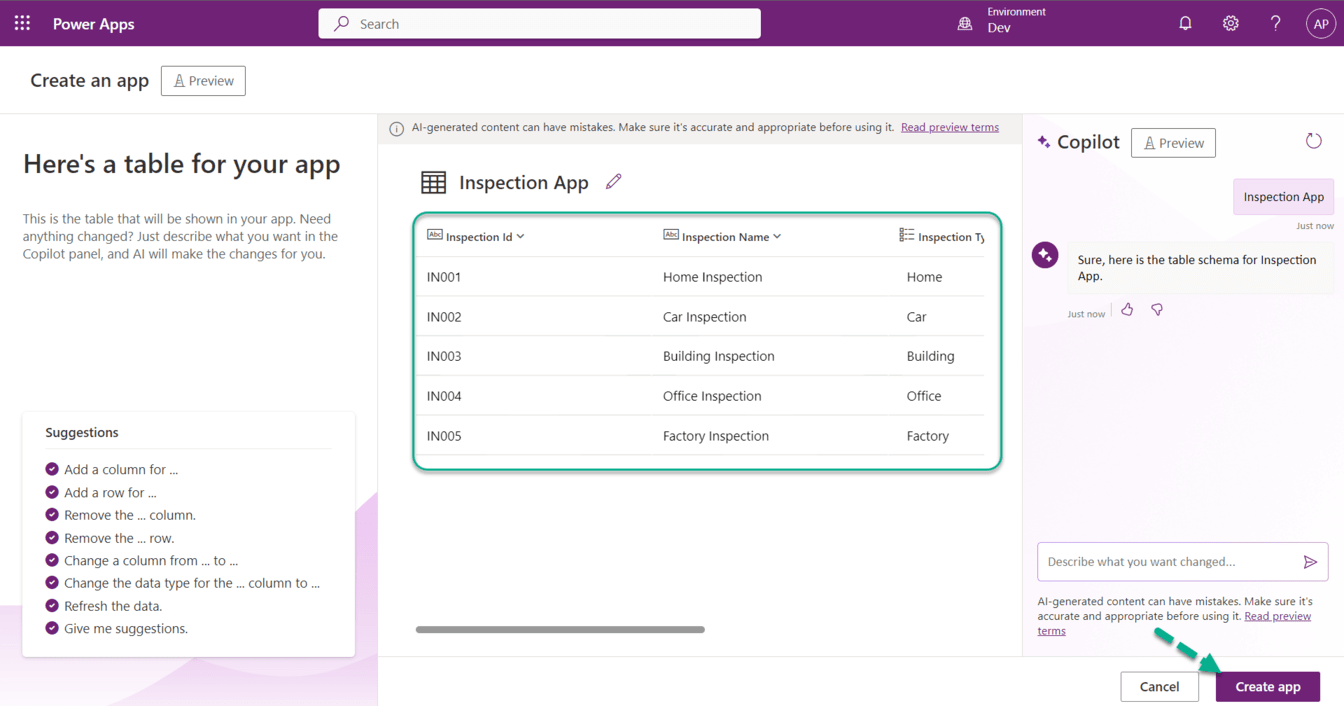Image resolution: width=1344 pixels, height=706 pixels.
Task: Click the horizontal table scrollbar
Action: (560, 629)
